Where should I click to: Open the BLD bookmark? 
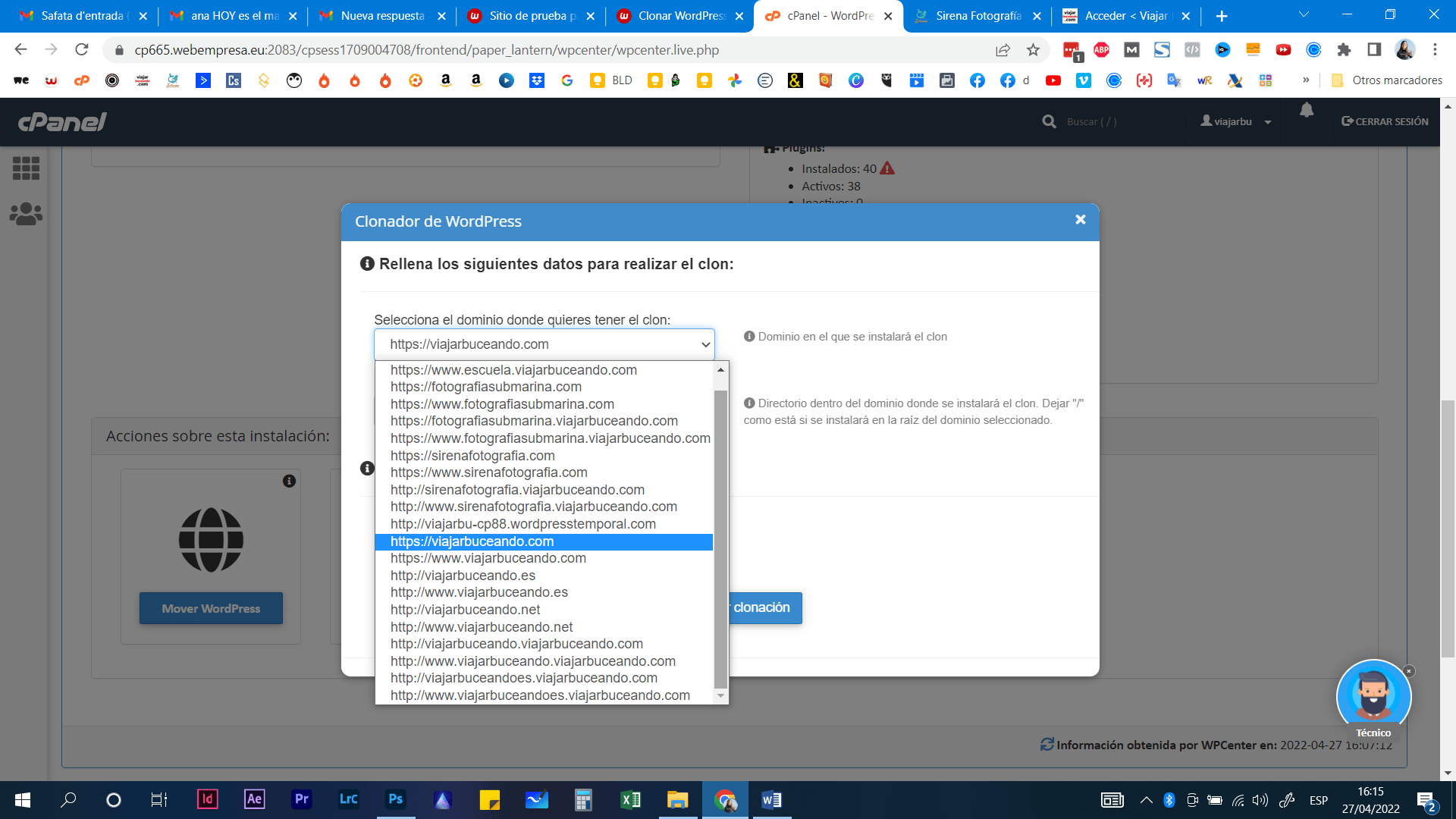611,80
